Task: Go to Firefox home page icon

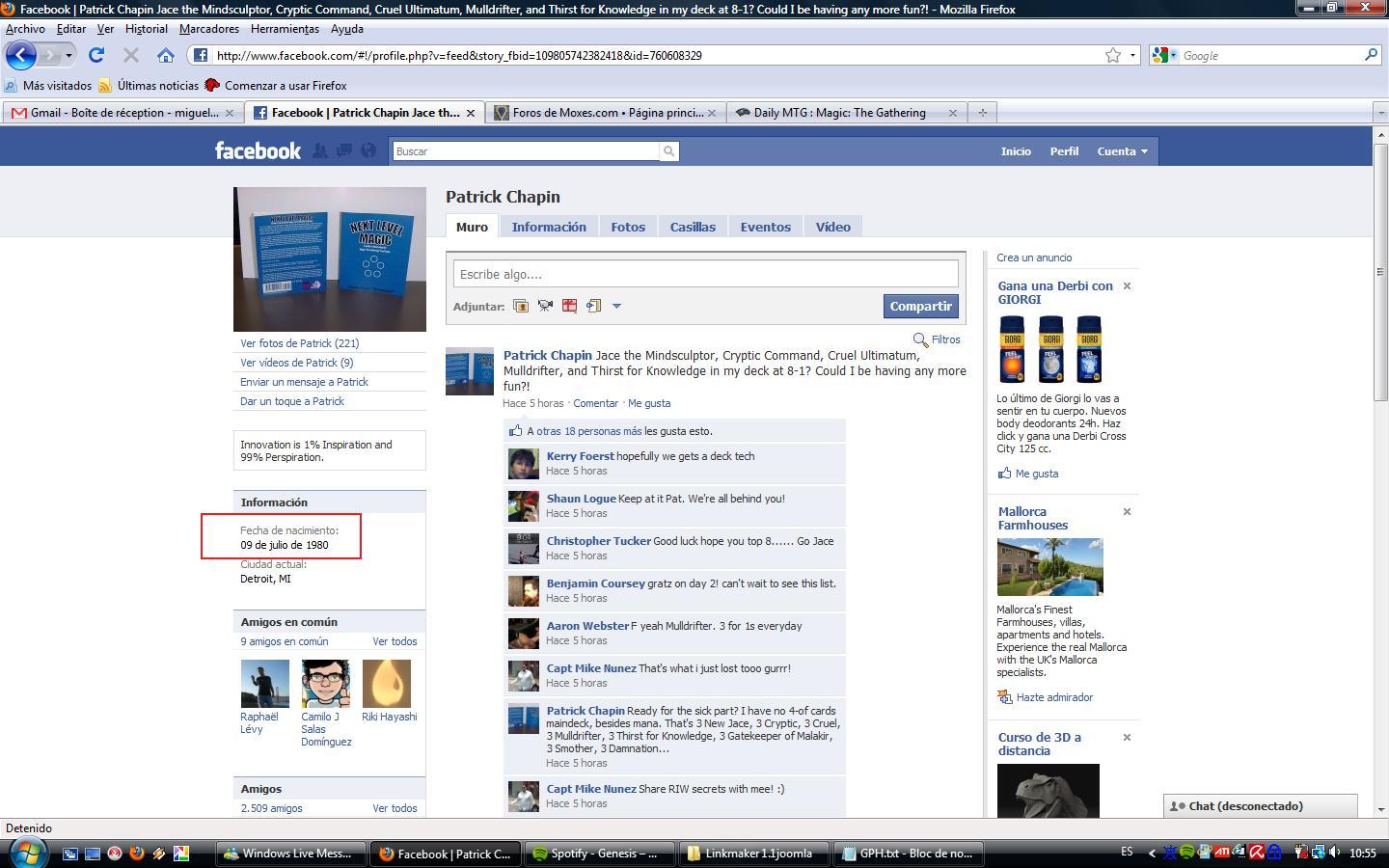Action: (x=166, y=55)
